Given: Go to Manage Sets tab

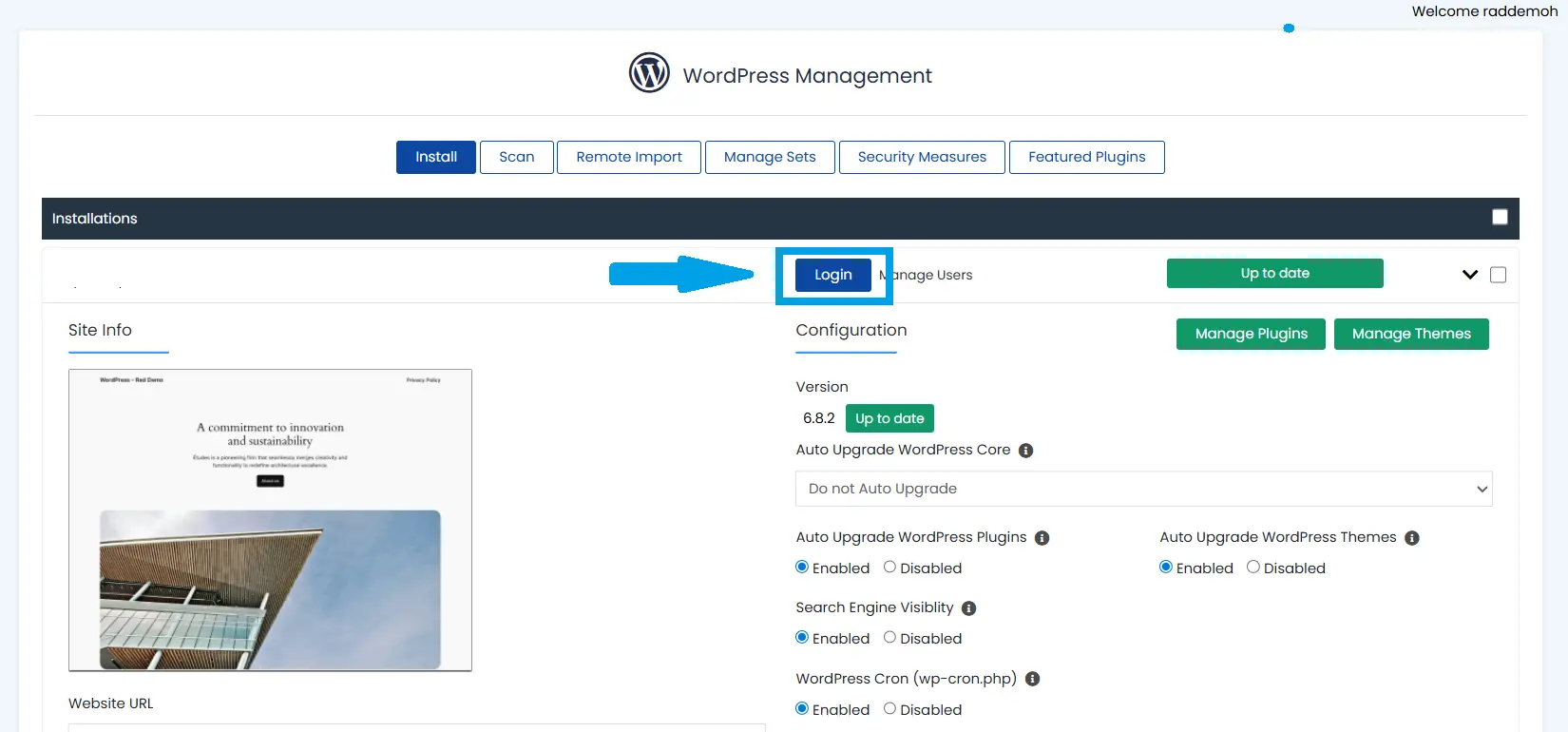Looking at the screenshot, I should coord(770,157).
